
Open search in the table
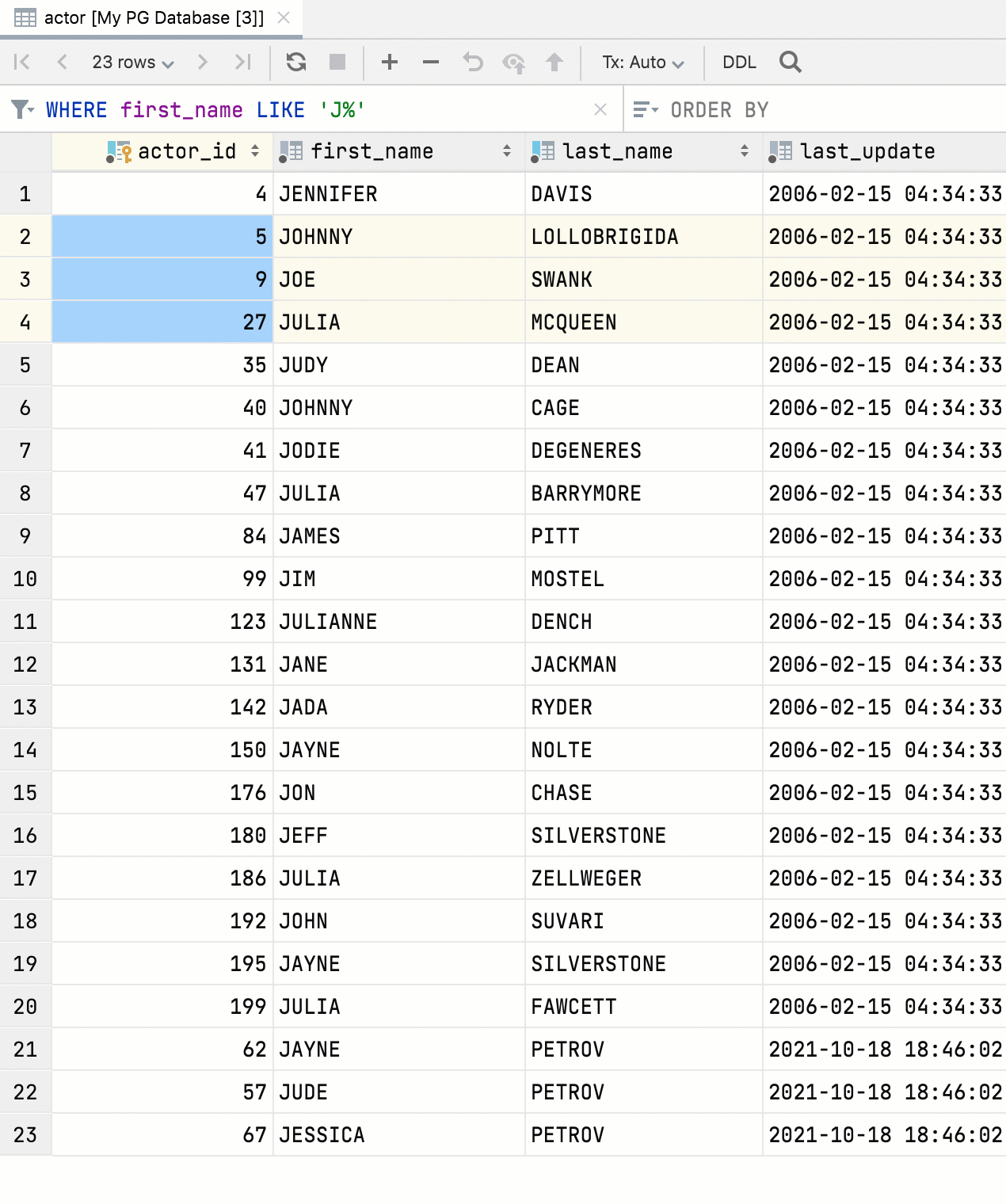[790, 62]
